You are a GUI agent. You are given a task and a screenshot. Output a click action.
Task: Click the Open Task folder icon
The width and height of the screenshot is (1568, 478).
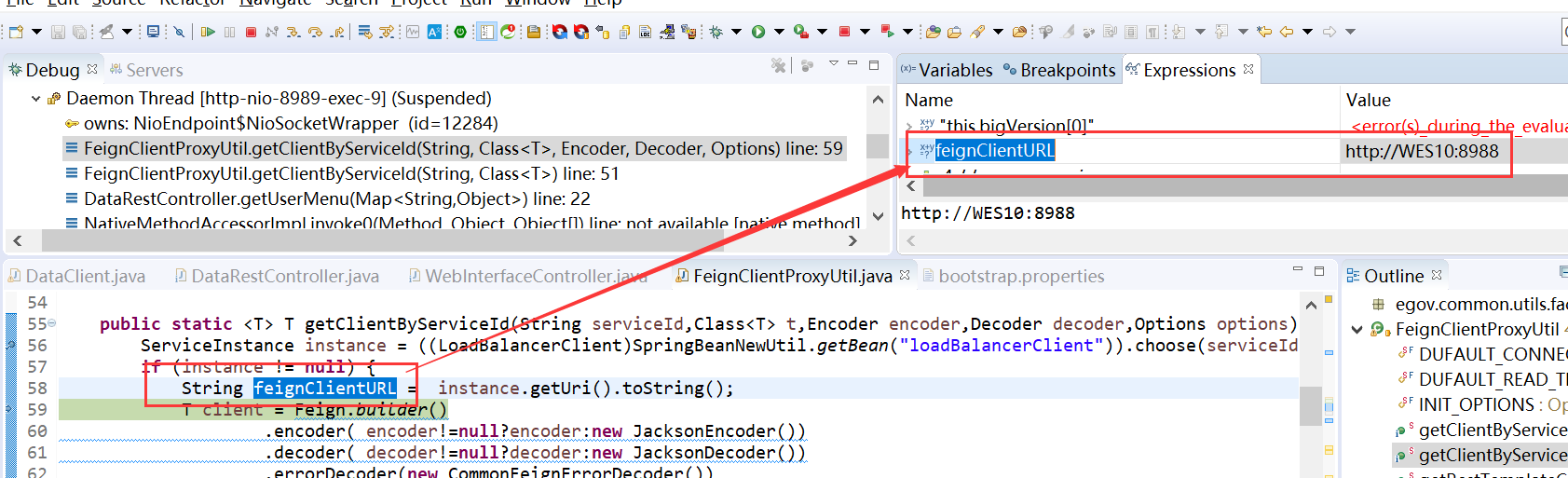(x=954, y=32)
